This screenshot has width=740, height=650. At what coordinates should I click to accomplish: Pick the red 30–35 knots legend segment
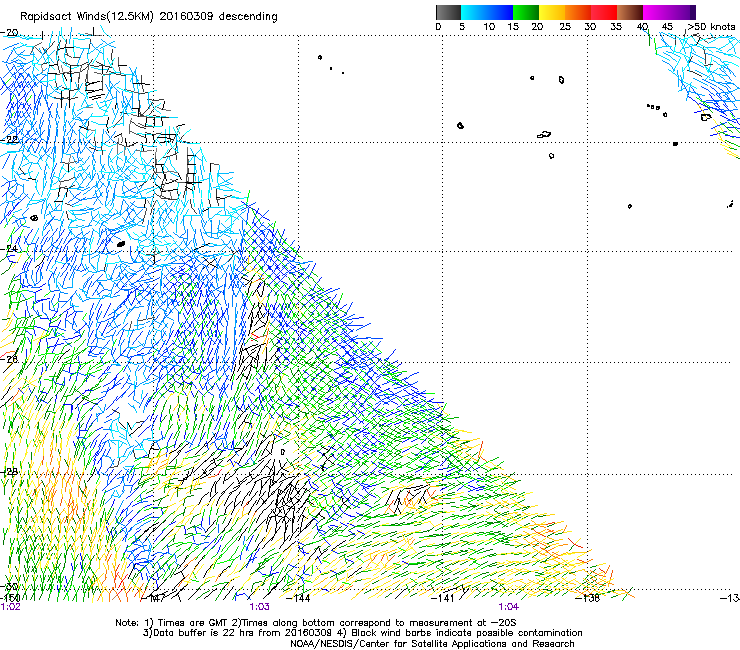point(604,12)
